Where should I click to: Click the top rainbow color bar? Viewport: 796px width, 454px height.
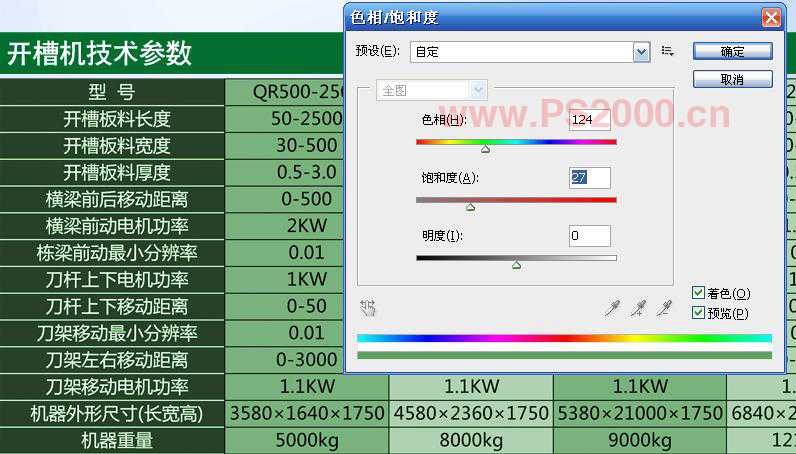pos(565,338)
